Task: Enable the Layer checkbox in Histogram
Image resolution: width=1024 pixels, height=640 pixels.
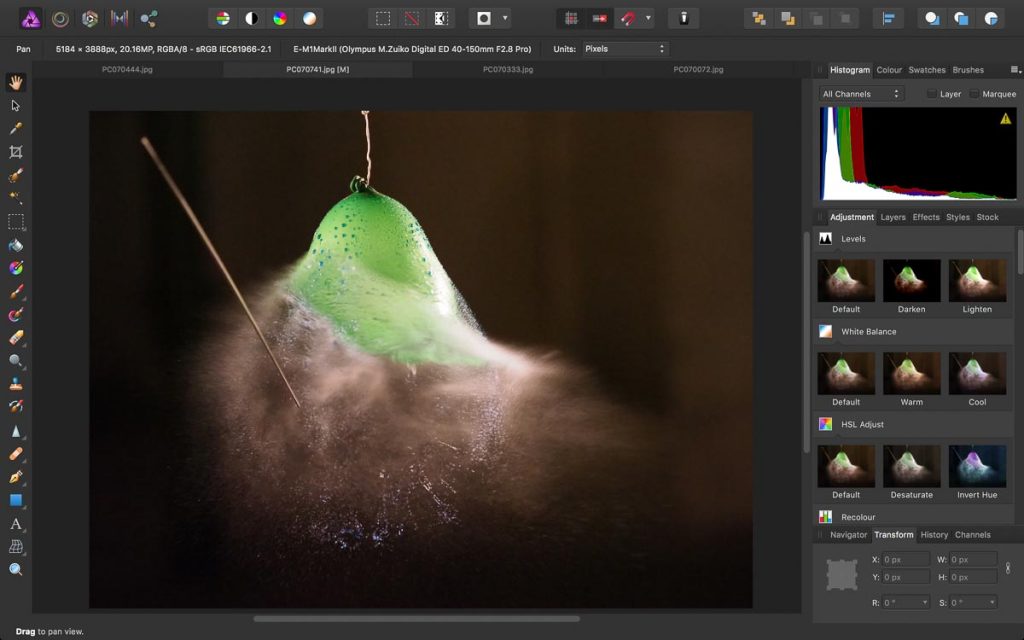Action: (x=932, y=94)
